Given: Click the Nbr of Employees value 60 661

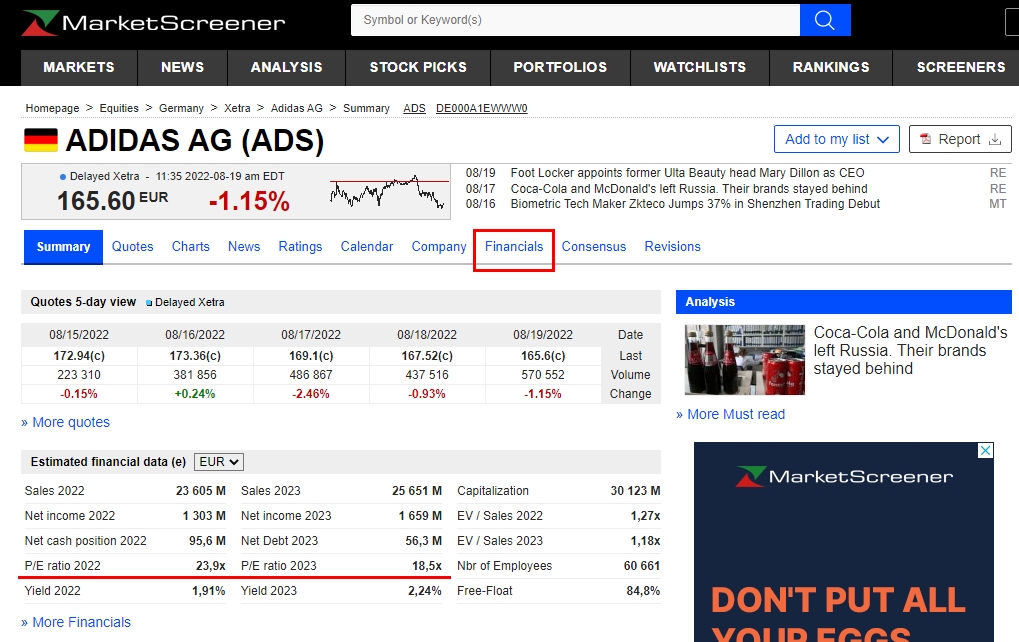Looking at the screenshot, I should tap(641, 566).
